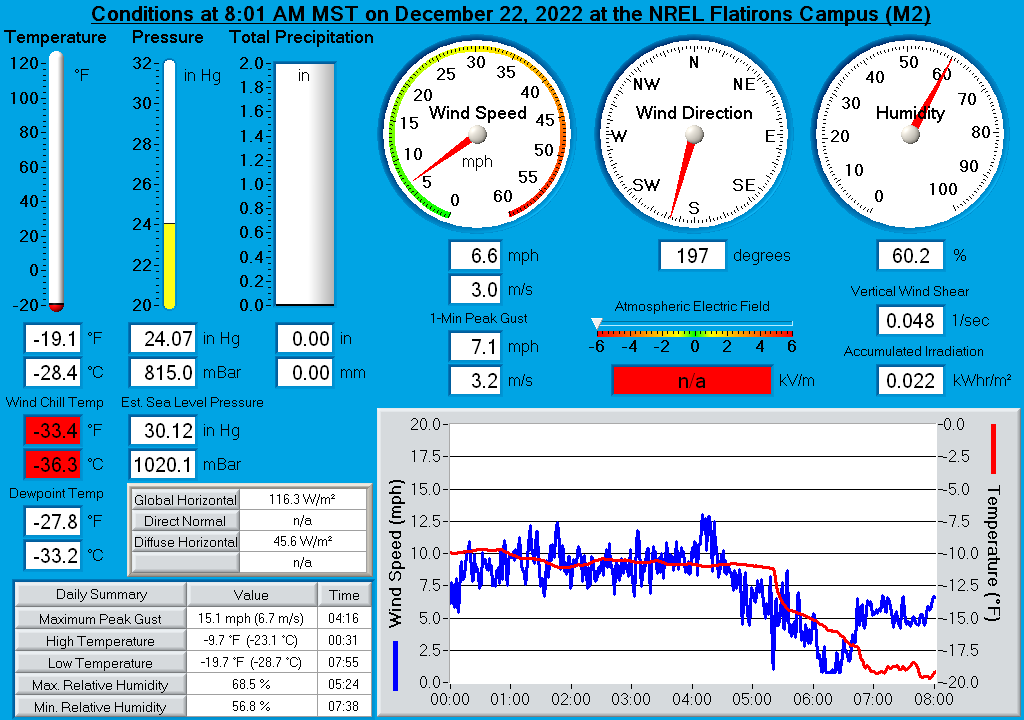Click the page title heading link
The image size is (1024, 720).
[511, 14]
